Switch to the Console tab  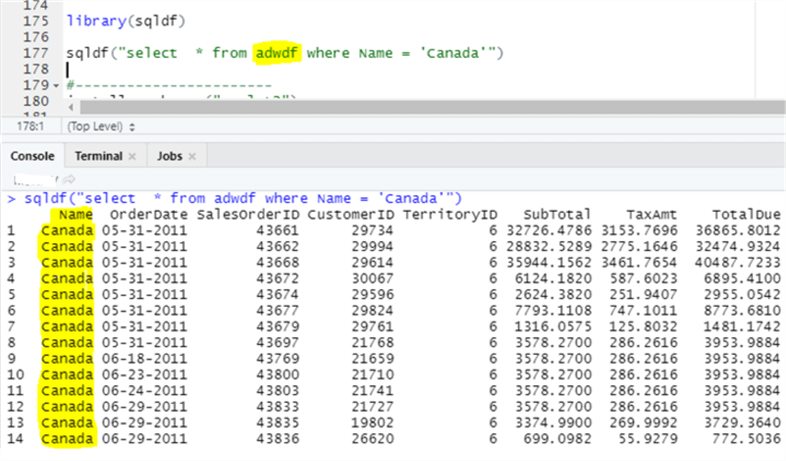coord(33,156)
